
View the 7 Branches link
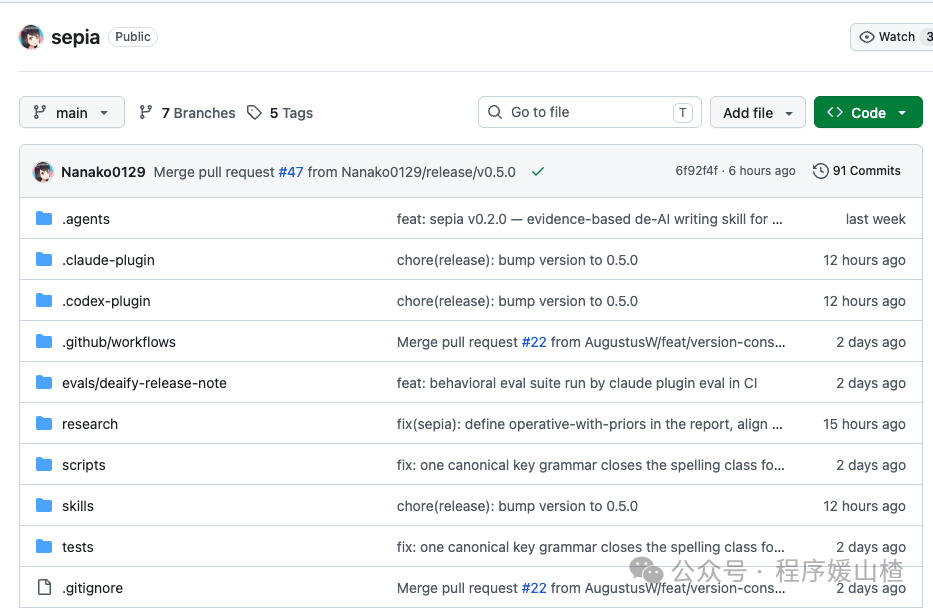pos(187,112)
